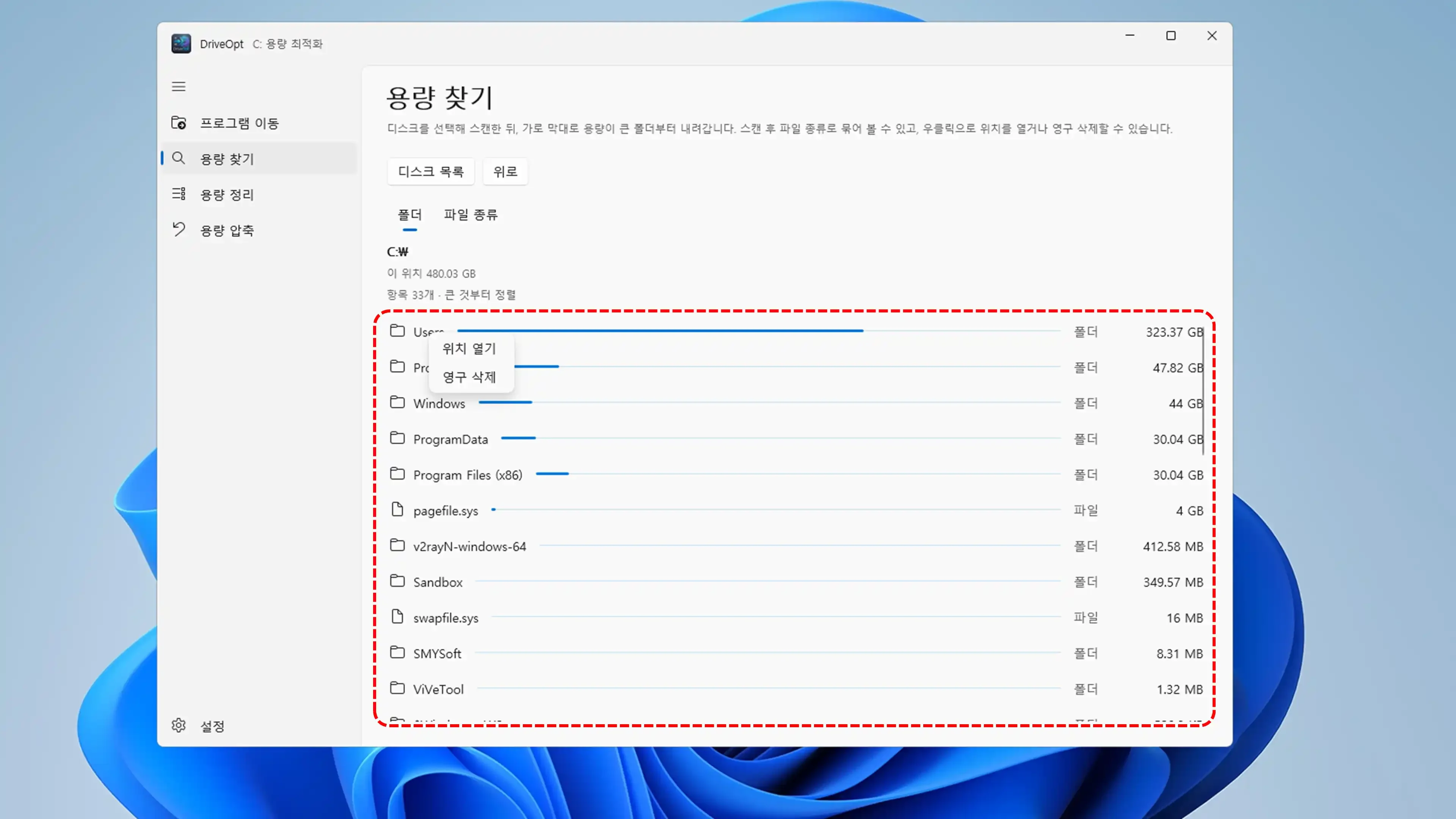
Task: Click the 이 위치 480.03 GB text
Action: click(x=431, y=273)
